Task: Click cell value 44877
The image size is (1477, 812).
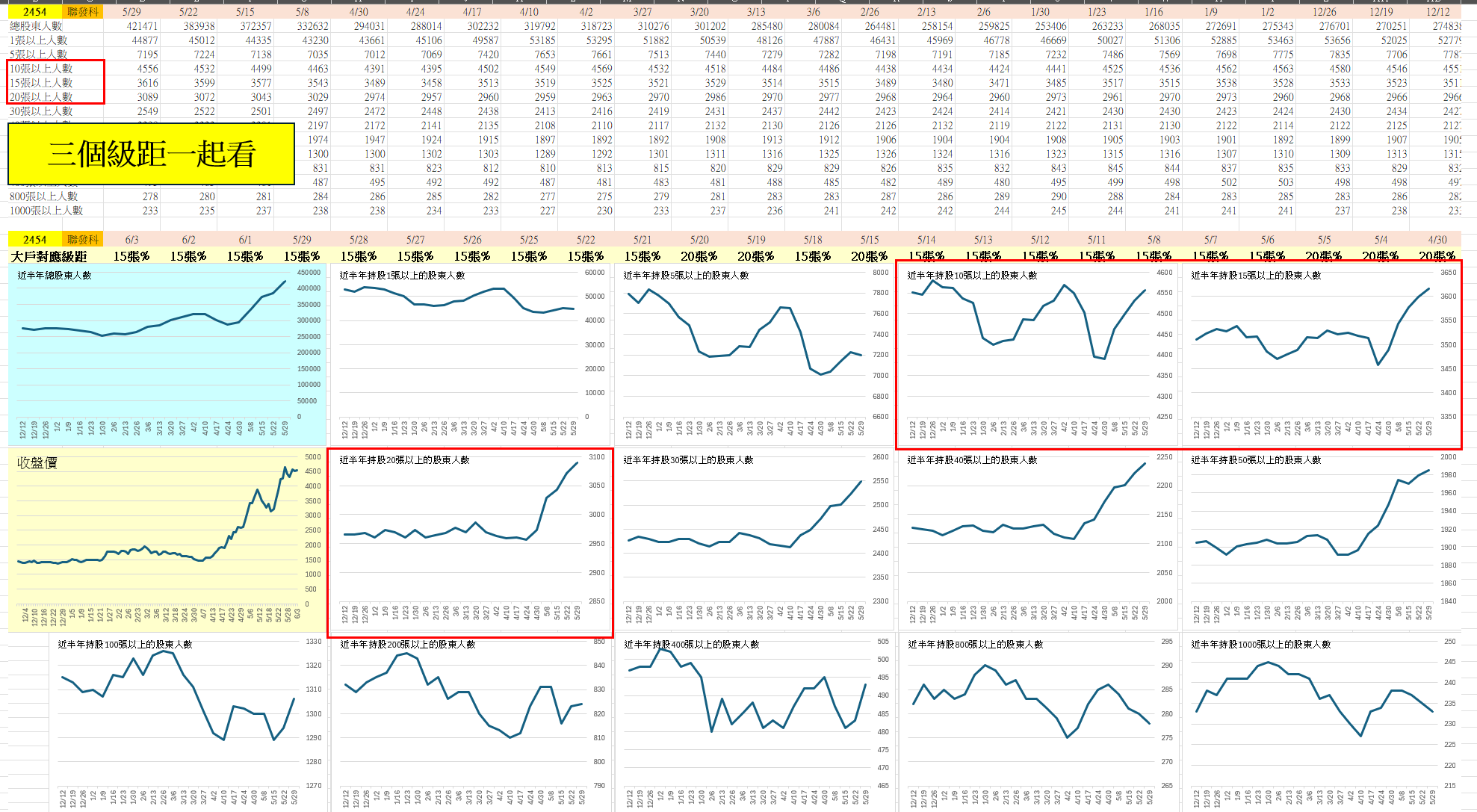Action: [x=145, y=40]
